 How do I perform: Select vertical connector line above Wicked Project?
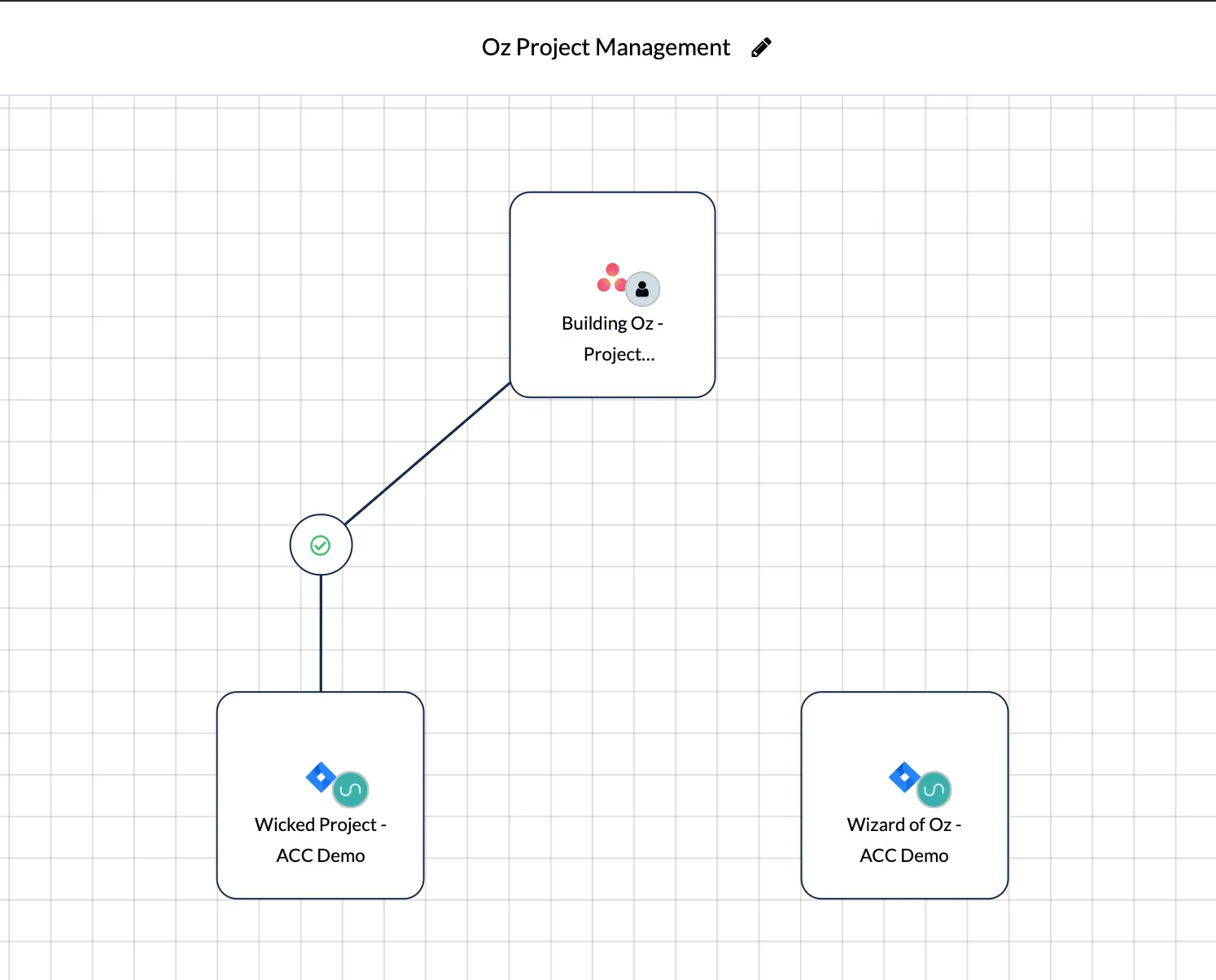321,633
